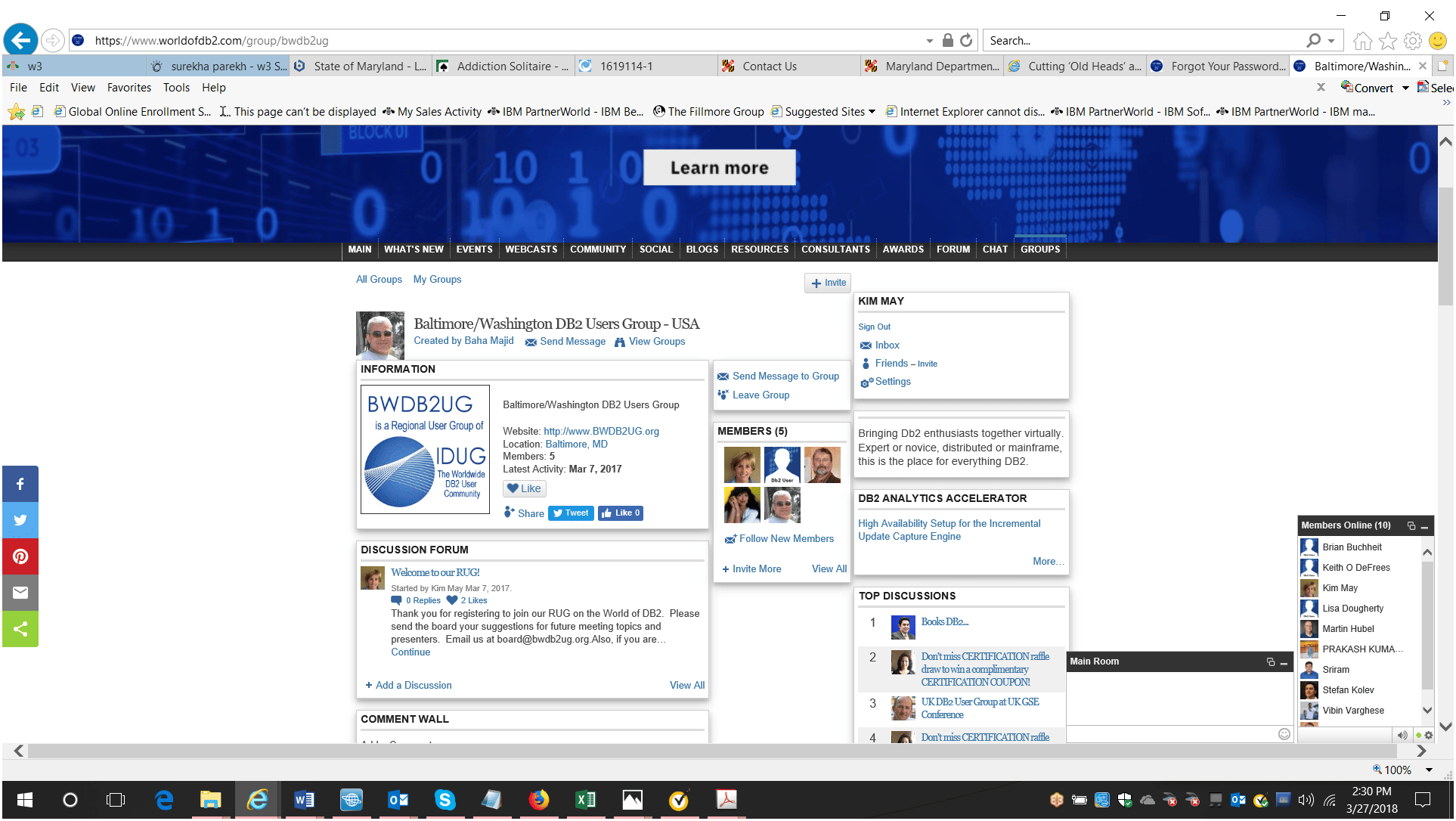
Task: Minimize the Members Online panel
Action: [1424, 525]
